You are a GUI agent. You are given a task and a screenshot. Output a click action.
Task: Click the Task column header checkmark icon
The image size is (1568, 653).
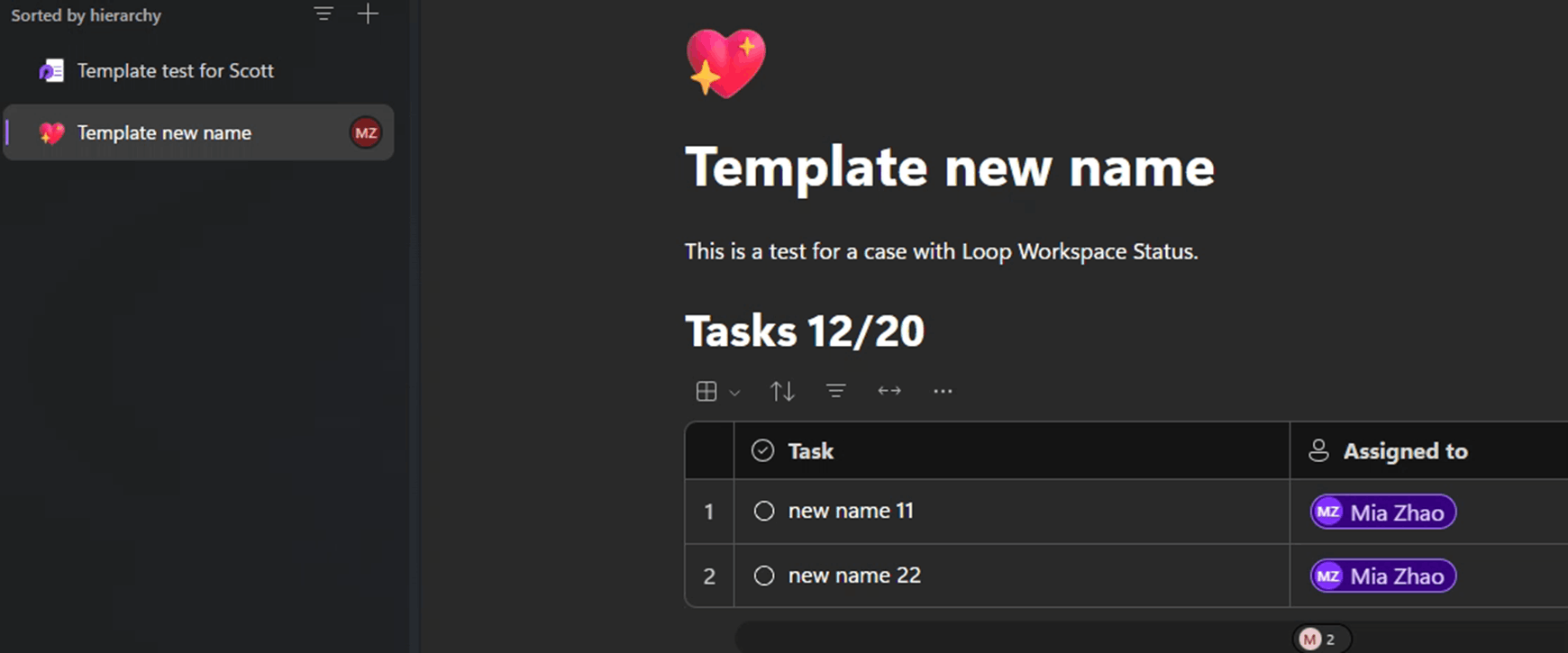point(762,450)
